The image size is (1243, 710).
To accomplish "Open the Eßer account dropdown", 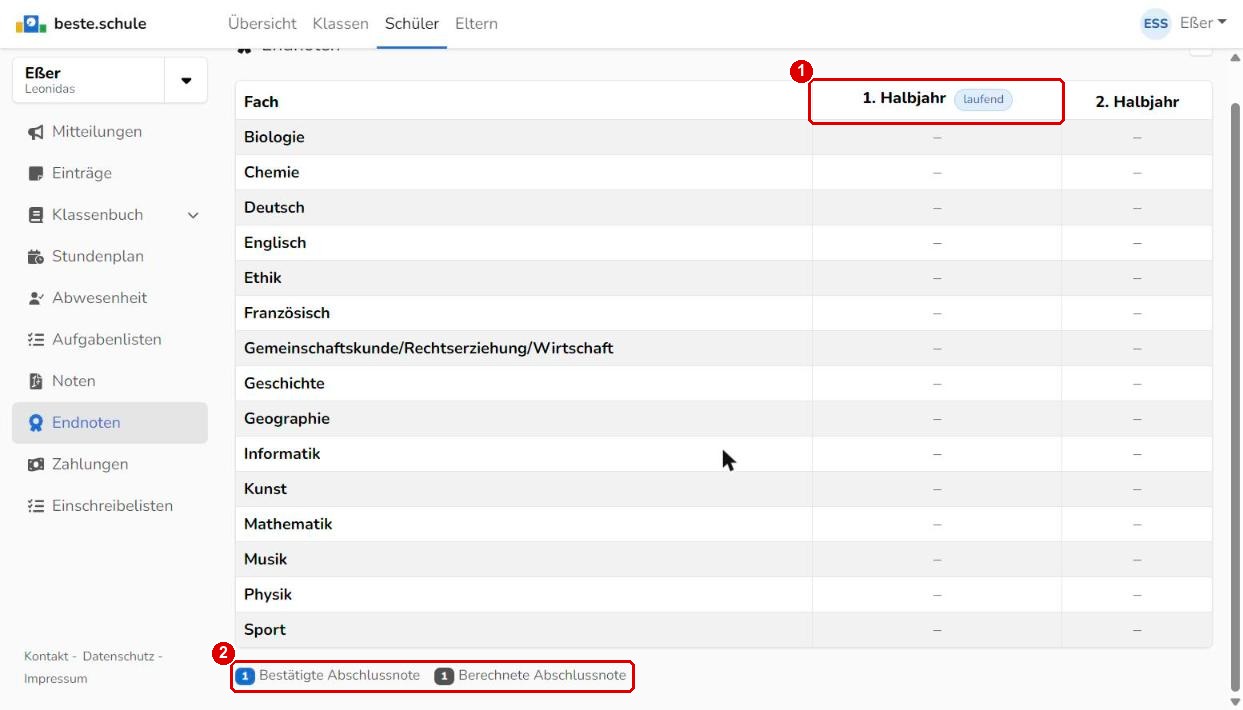I will click(1203, 23).
